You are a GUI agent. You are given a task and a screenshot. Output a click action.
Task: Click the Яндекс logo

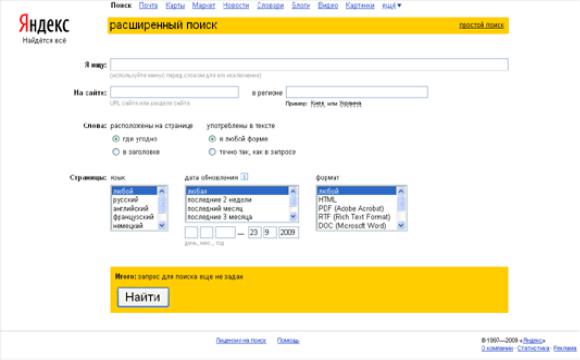[x=44, y=25]
